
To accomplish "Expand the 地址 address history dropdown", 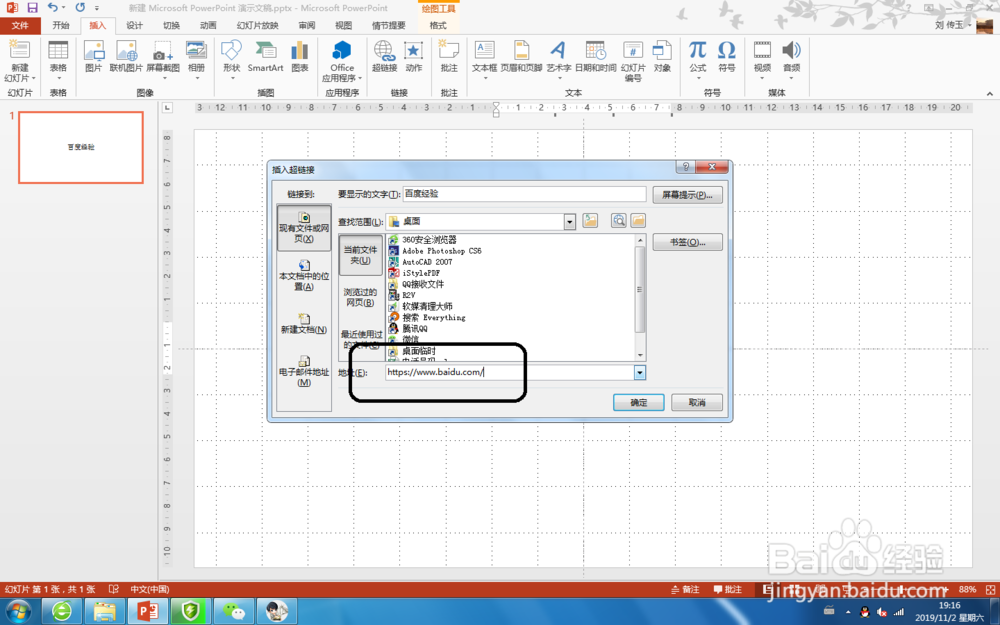I will tap(640, 372).
